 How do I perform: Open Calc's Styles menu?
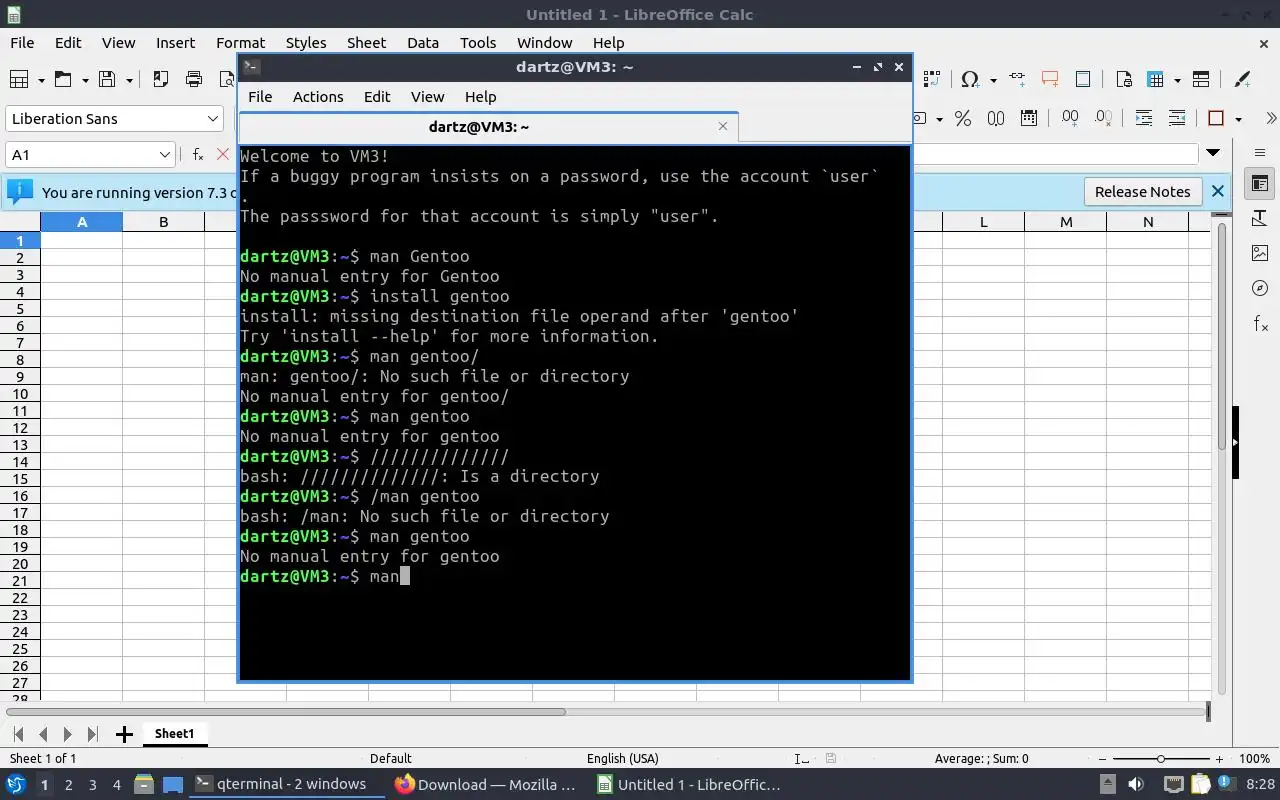(x=306, y=42)
